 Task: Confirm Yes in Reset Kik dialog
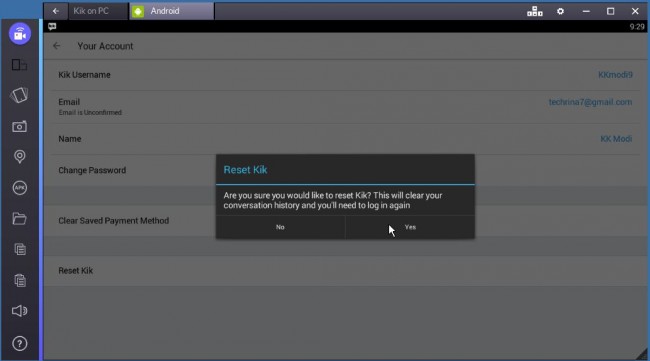click(410, 227)
